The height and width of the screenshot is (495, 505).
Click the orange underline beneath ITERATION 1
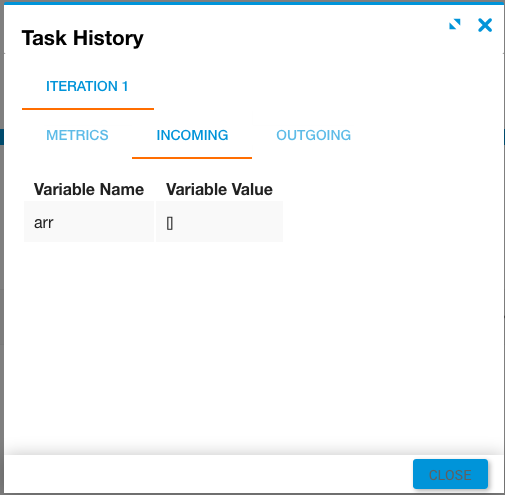pos(88,109)
